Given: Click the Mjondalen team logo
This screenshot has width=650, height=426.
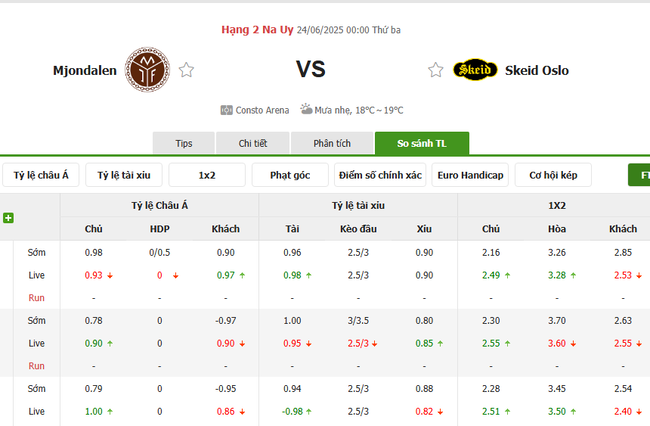Looking at the screenshot, I should point(149,69).
